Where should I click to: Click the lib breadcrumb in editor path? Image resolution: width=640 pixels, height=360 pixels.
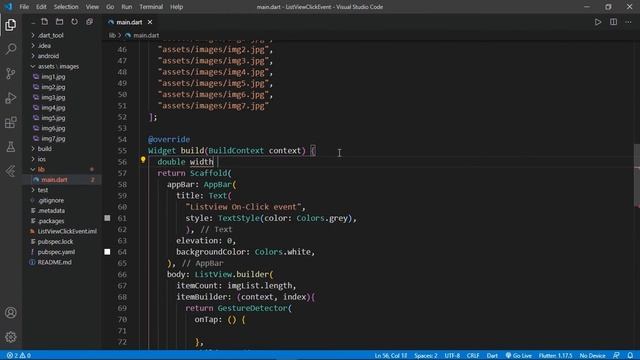pyautogui.click(x=112, y=36)
